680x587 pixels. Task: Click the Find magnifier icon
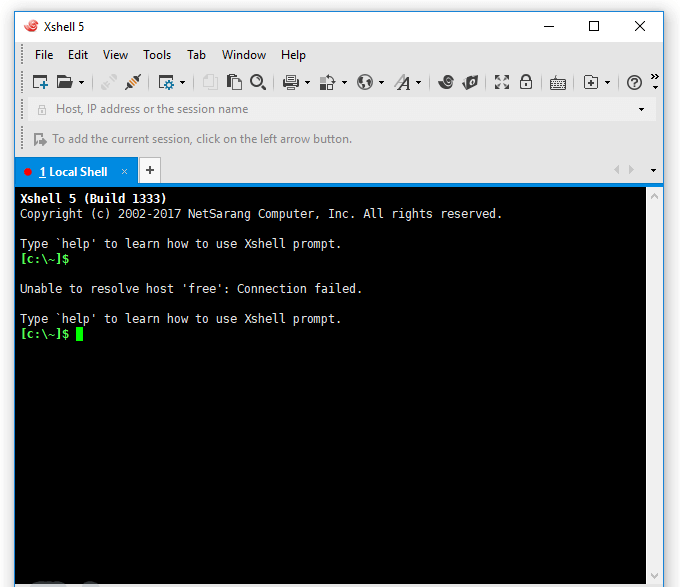pyautogui.click(x=258, y=82)
